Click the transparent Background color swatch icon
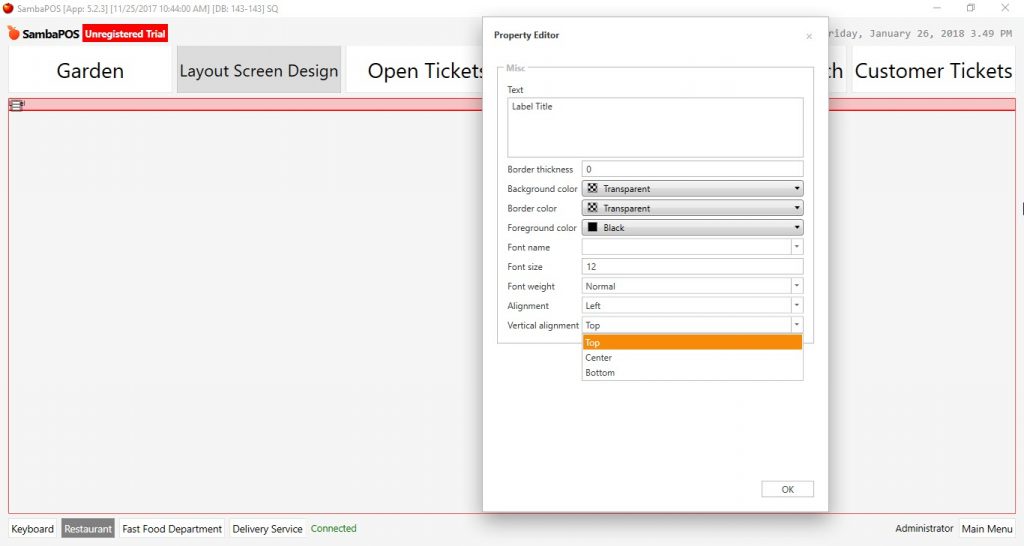The image size is (1024, 546). pos(592,188)
